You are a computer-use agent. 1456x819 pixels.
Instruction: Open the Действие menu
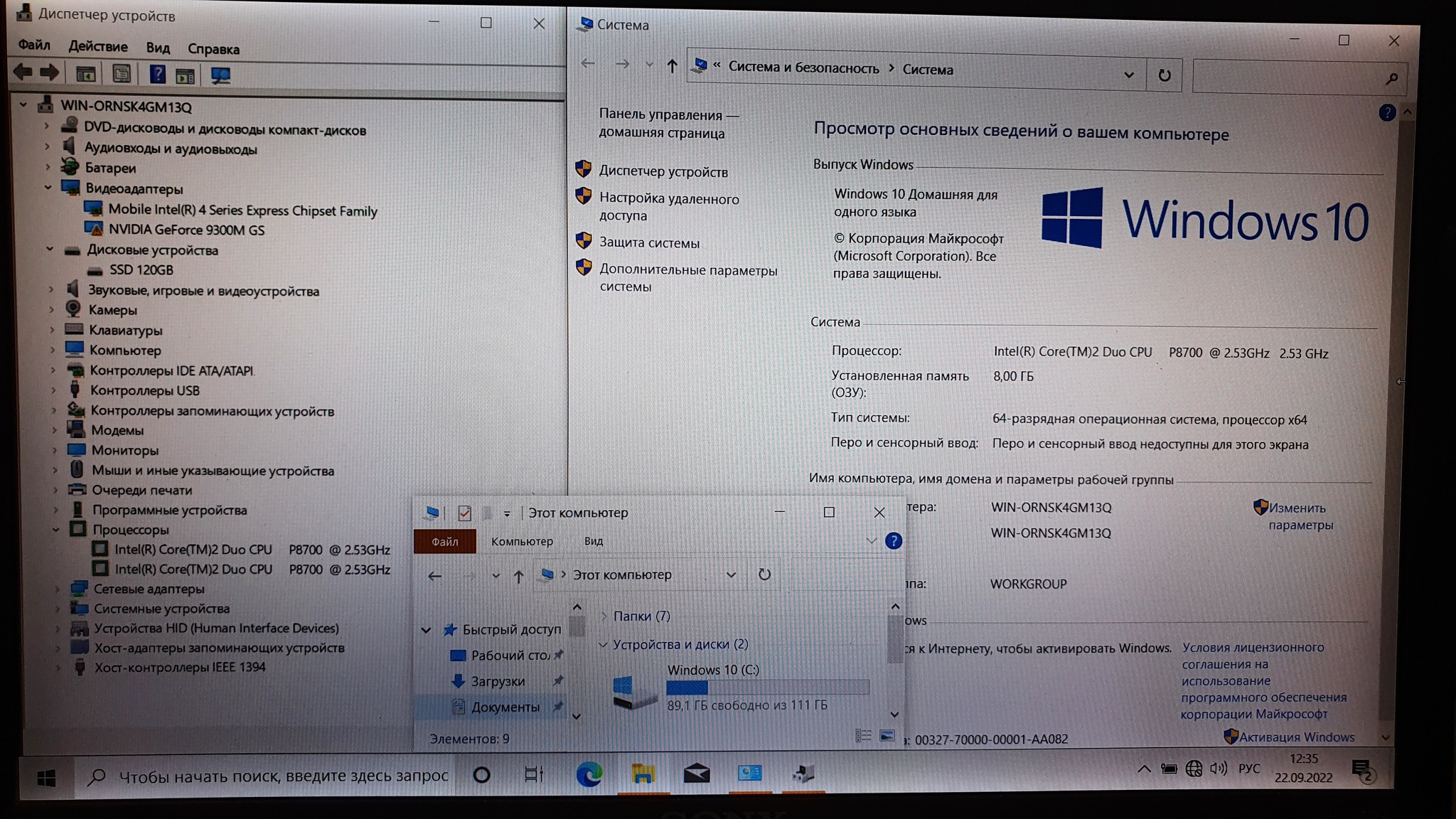pyautogui.click(x=98, y=47)
